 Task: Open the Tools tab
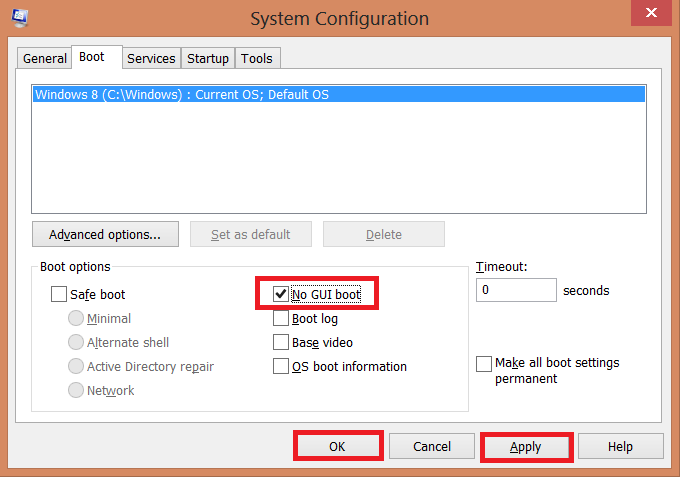click(256, 59)
